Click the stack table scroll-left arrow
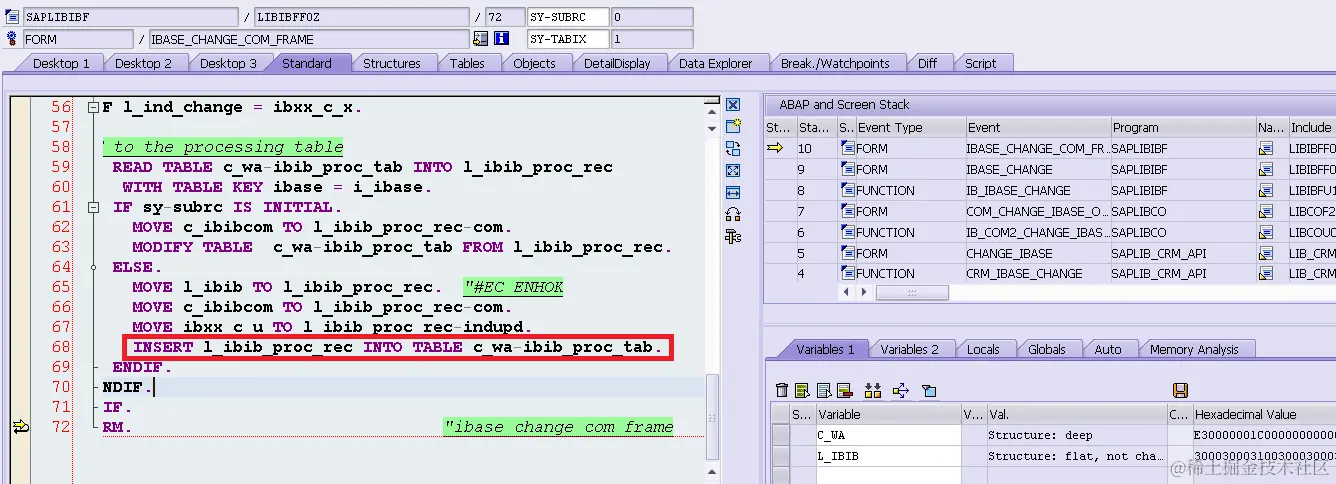Screen dimensions: 1336x484 pos(848,292)
